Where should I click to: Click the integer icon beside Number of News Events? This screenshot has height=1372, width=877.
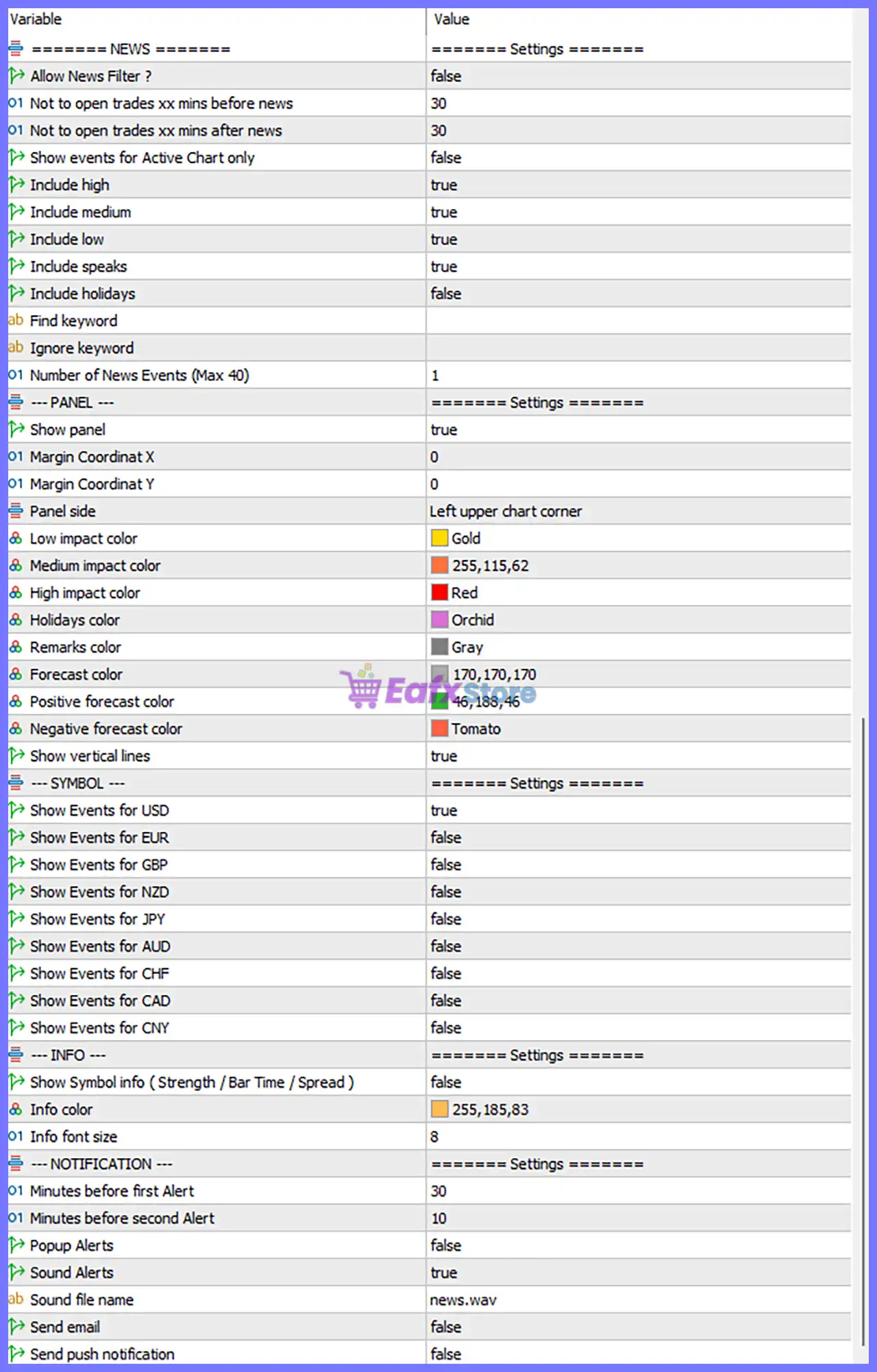[x=16, y=375]
